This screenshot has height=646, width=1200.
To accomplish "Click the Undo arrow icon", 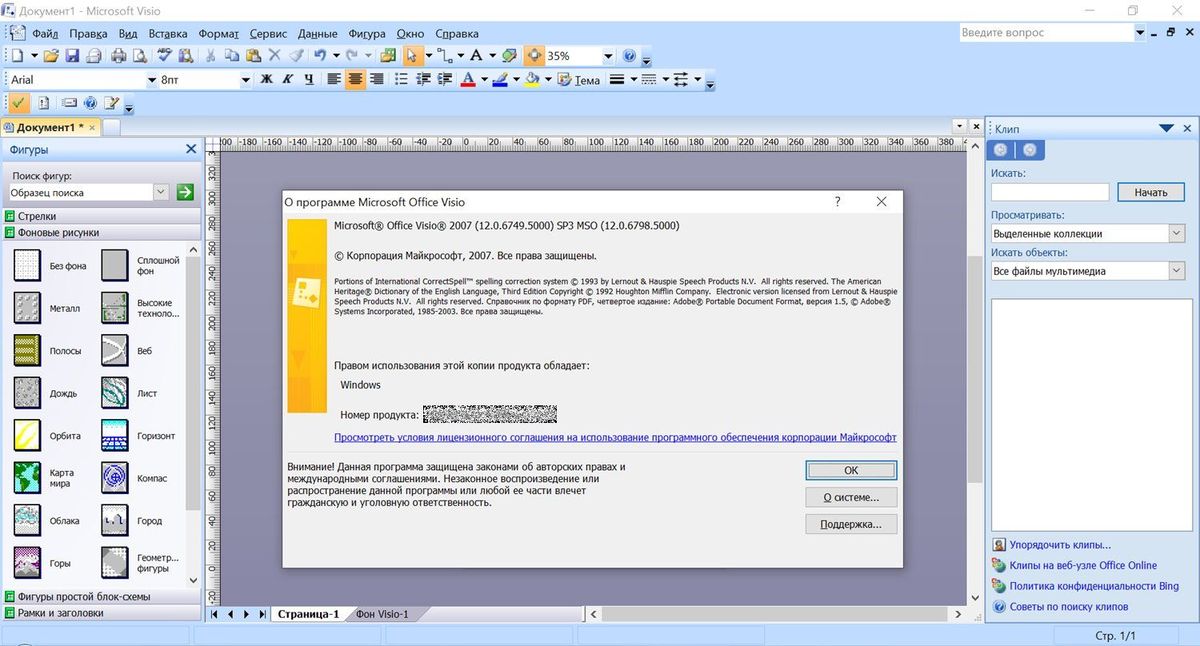I will 320,56.
